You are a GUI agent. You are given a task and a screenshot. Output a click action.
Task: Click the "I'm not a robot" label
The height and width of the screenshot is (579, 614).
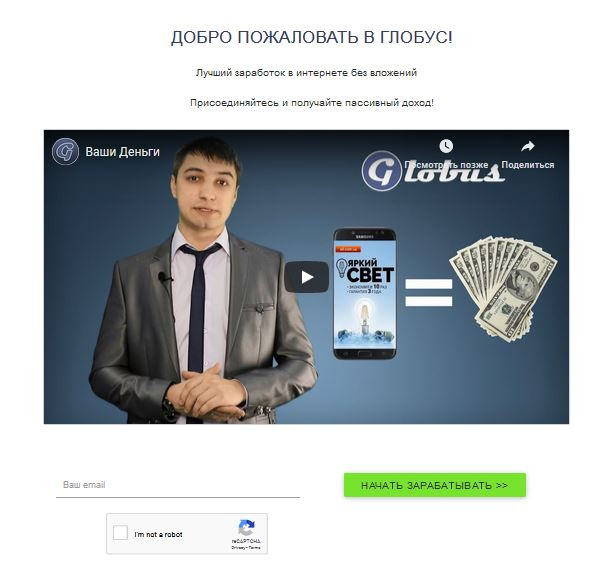(x=158, y=534)
